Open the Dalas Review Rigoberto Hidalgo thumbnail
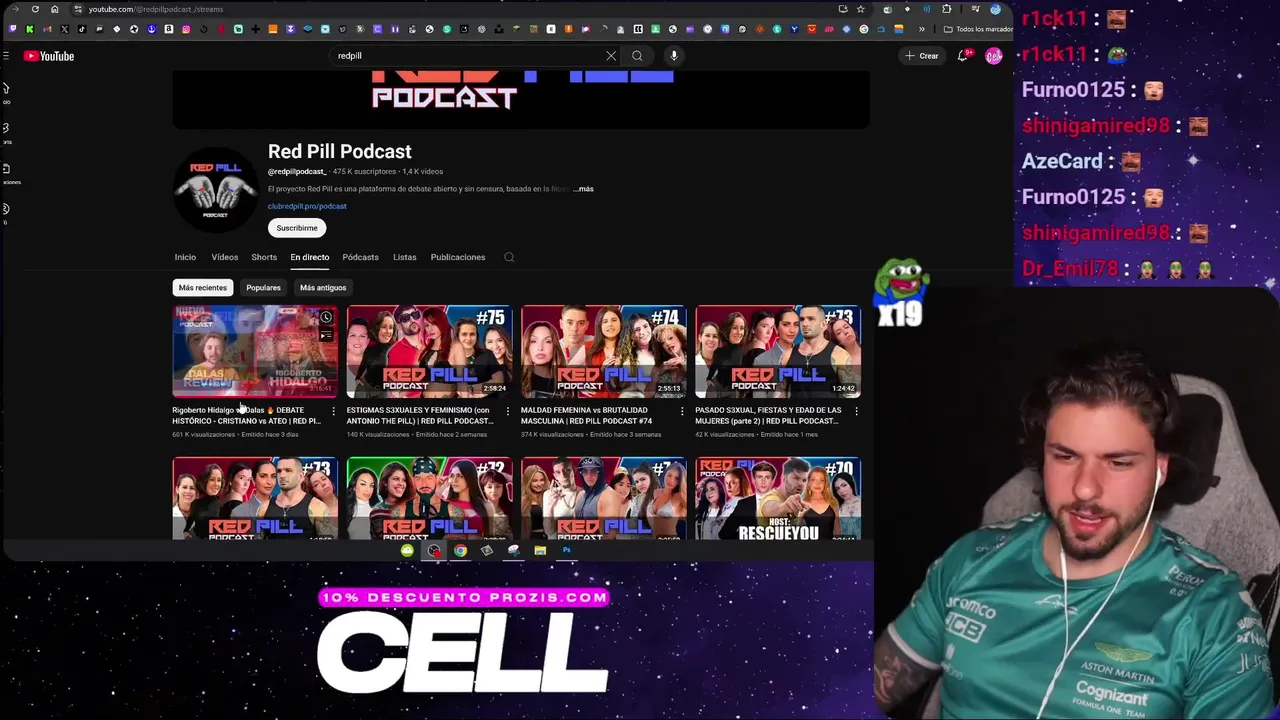The image size is (1280, 720). (255, 351)
